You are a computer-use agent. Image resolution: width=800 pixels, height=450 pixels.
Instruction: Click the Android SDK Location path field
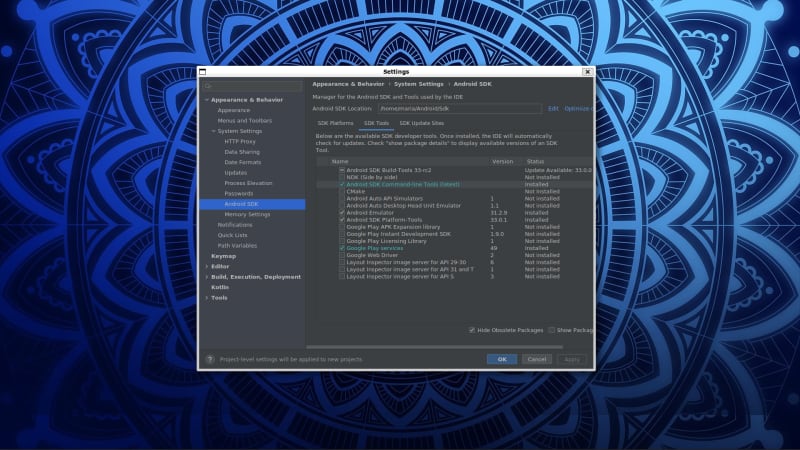tap(460, 109)
